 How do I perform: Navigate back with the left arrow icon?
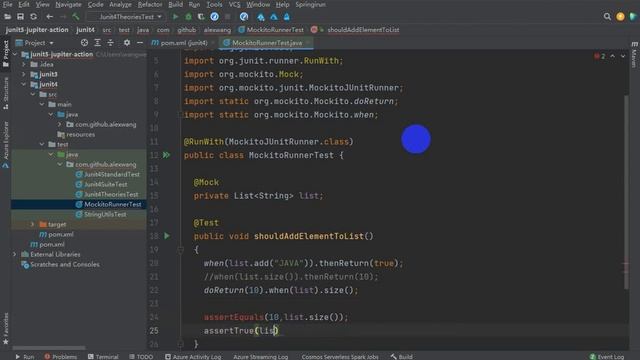coord(49,17)
